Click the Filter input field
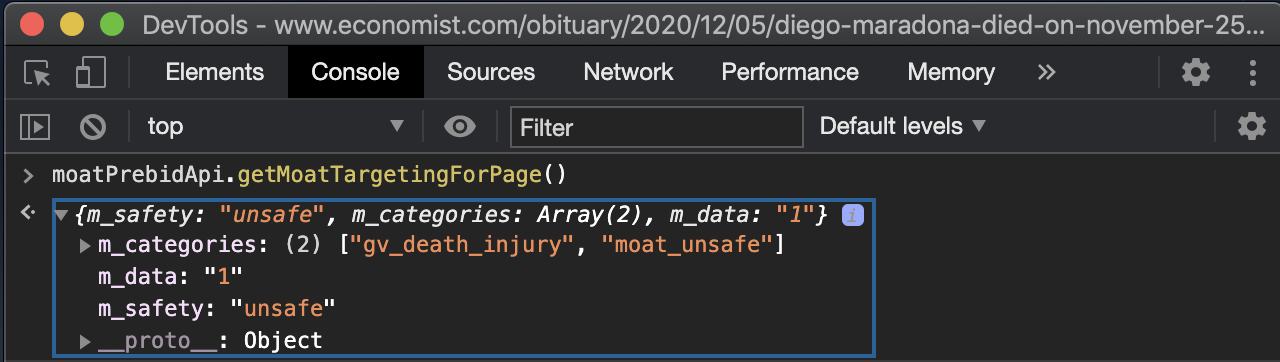Screen dimensions: 1280x362 [657, 127]
